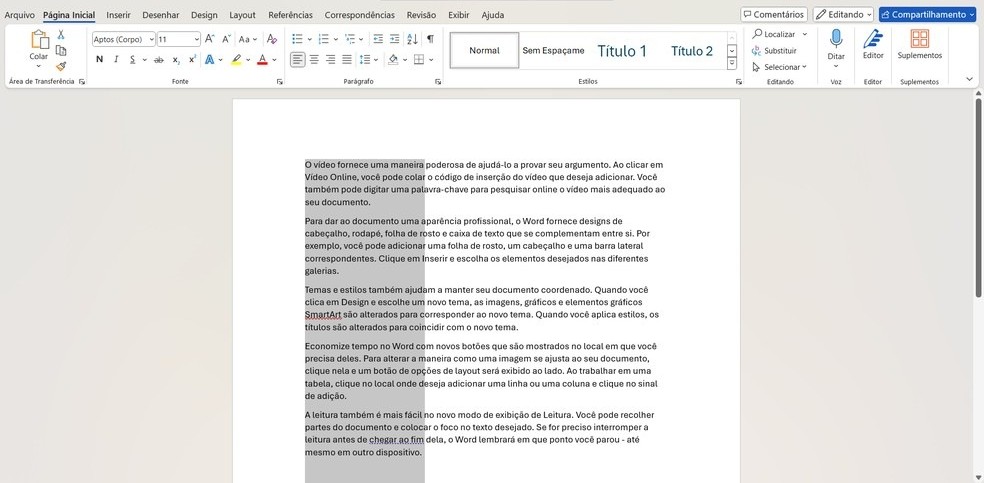This screenshot has height=483, width=984.
Task: Click the bullet list icon
Action: coord(297,39)
